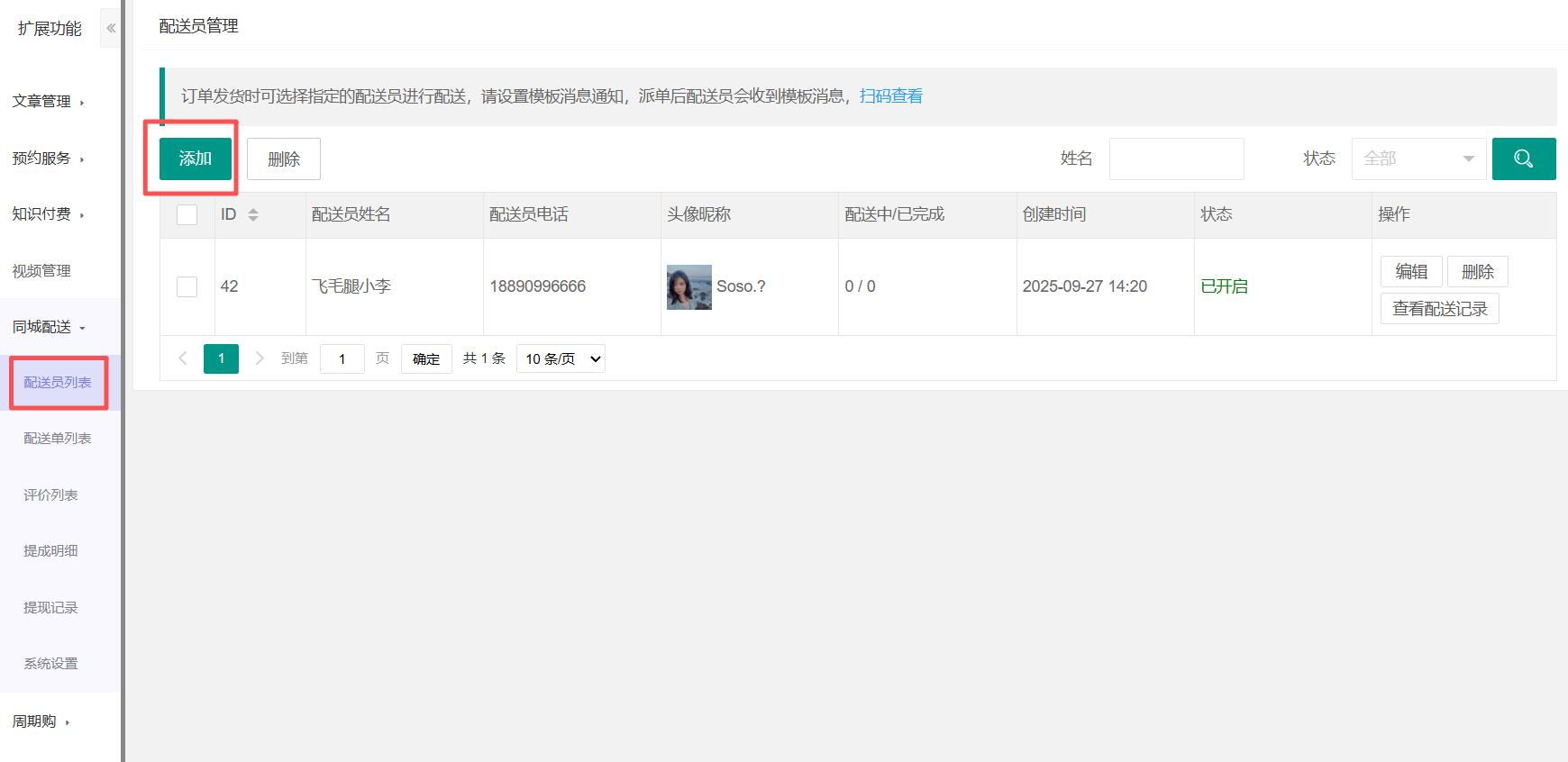
Task: Open the 状态 filter dropdown
Action: pos(1418,159)
